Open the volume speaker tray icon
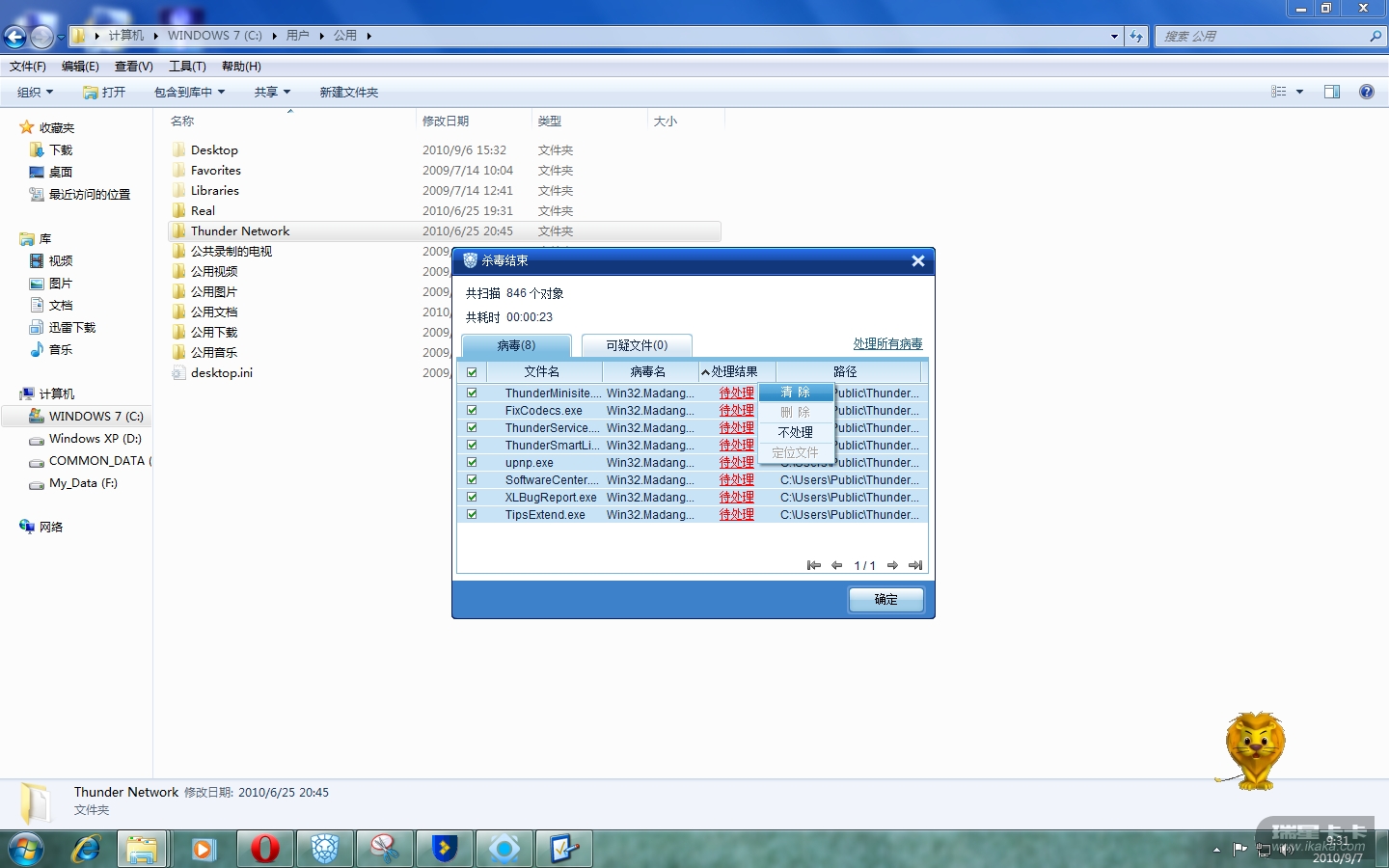Viewport: 1389px width, 868px height. (1287, 849)
